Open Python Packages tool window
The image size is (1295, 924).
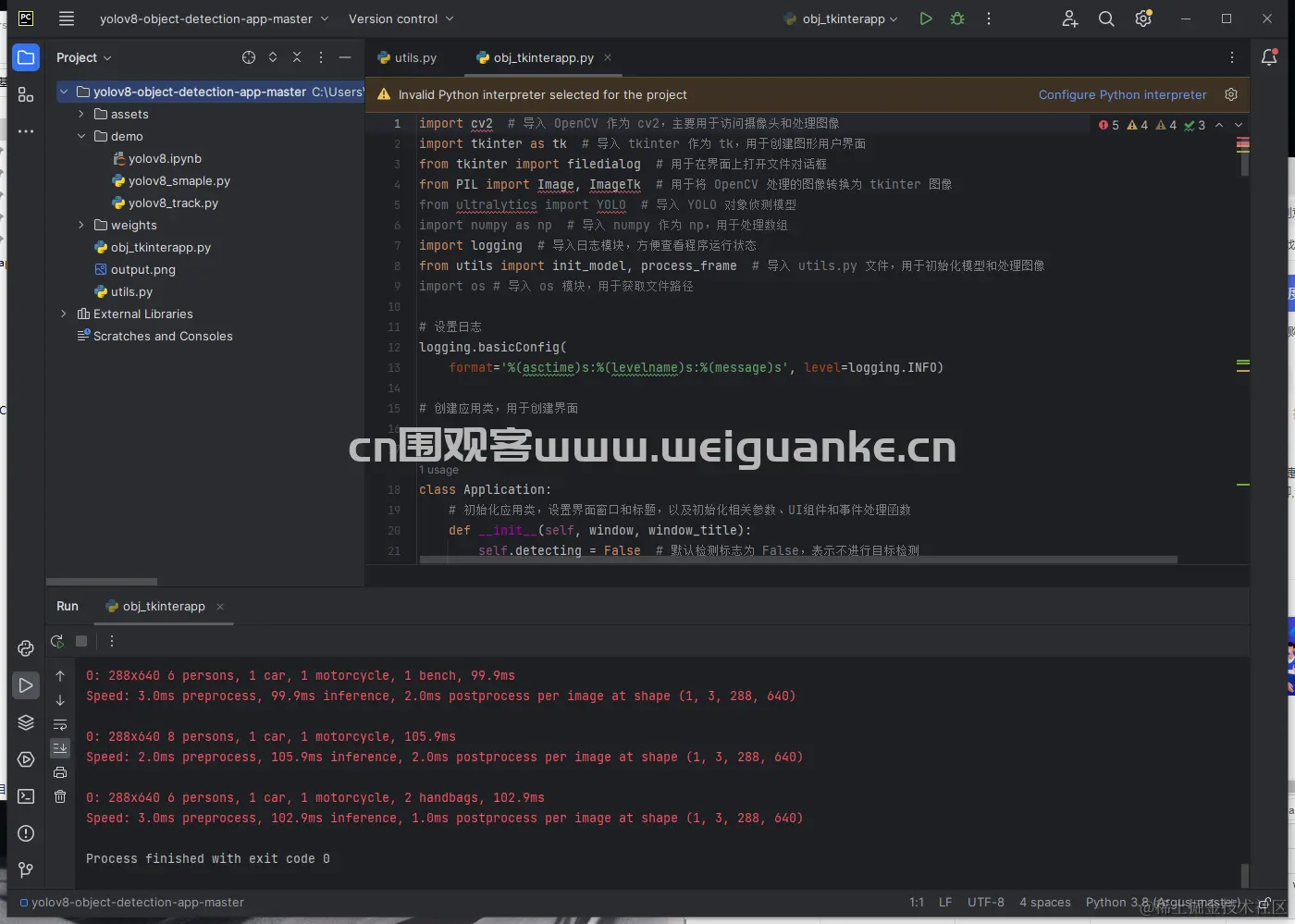[26, 722]
